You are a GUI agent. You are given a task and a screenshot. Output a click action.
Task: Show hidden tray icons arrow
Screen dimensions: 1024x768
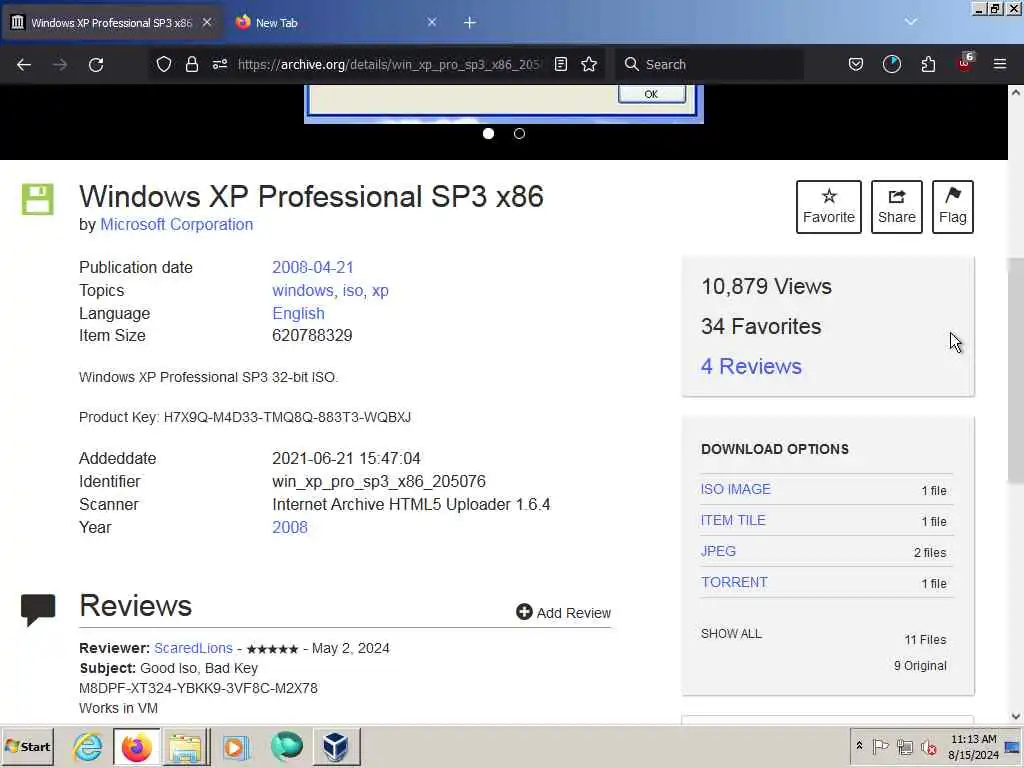(859, 746)
